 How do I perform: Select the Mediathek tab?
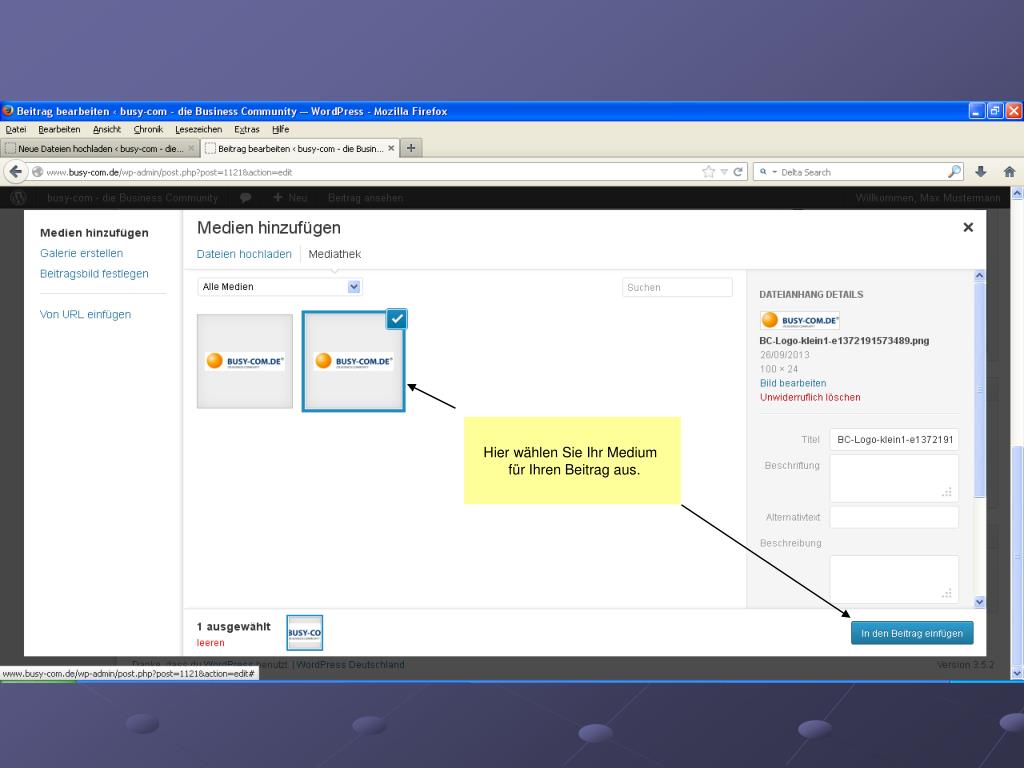point(334,254)
